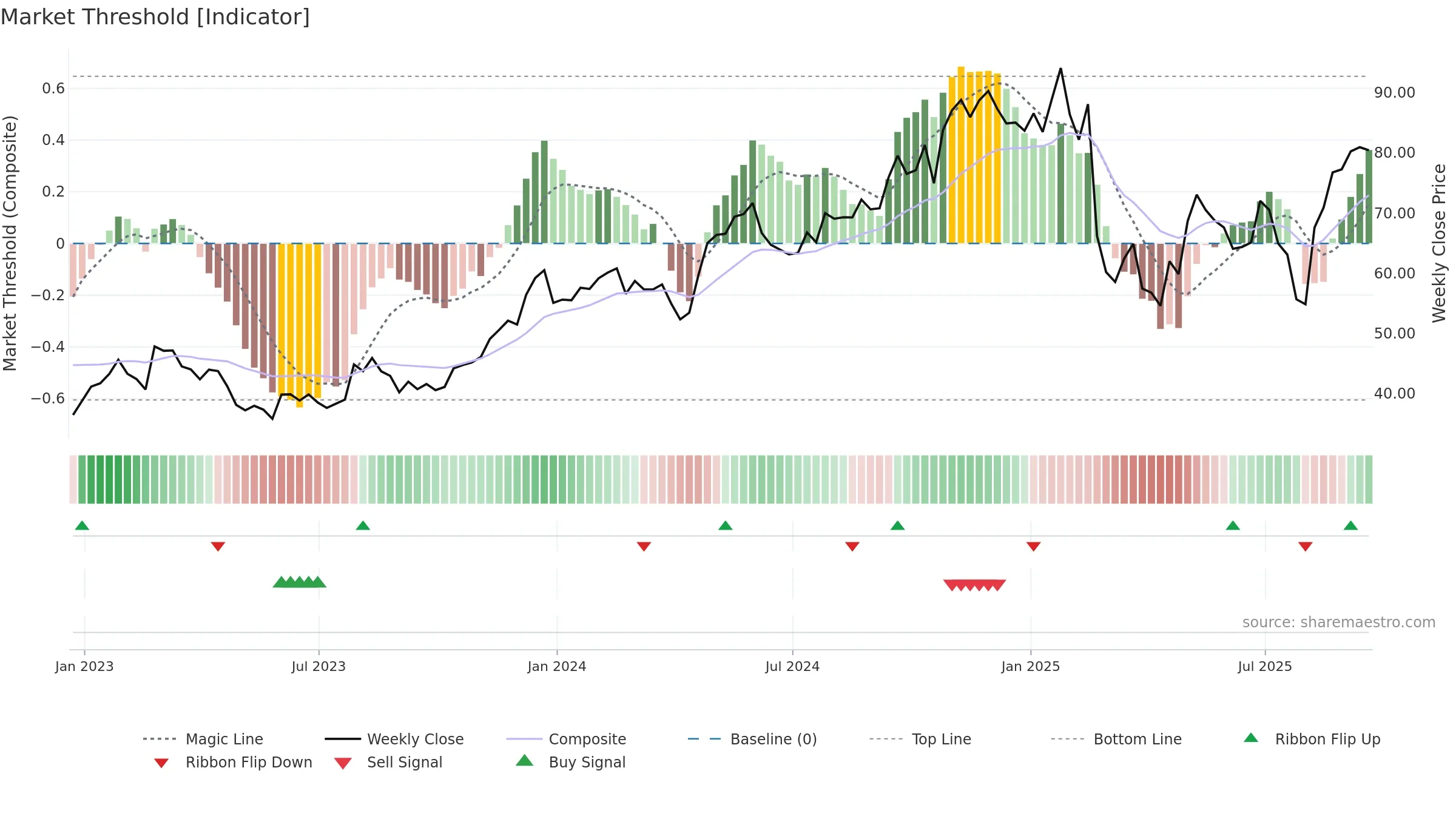Toggle the Bottom Line legend entry

click(x=1116, y=739)
